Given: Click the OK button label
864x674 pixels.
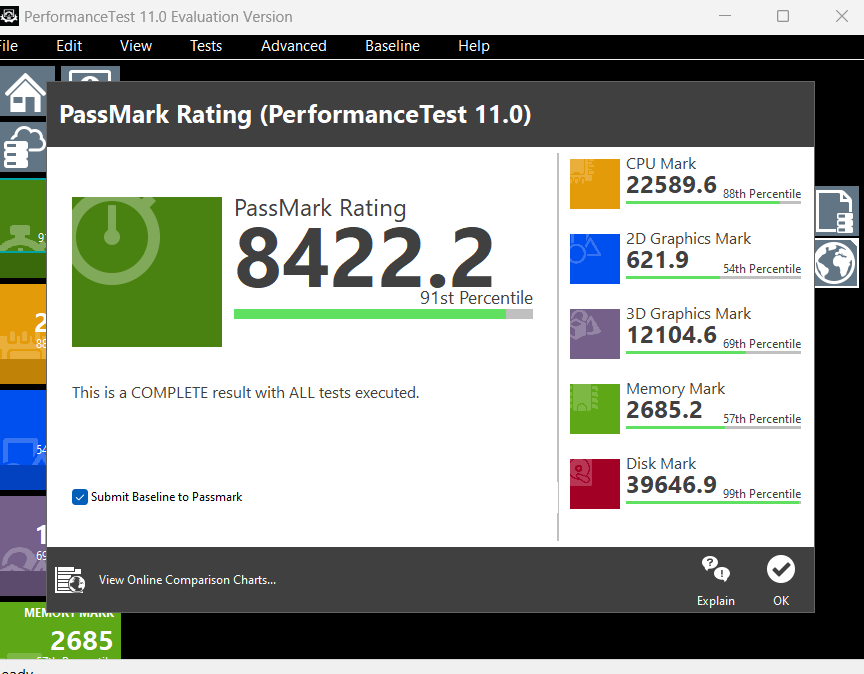Looking at the screenshot, I should point(781,601).
